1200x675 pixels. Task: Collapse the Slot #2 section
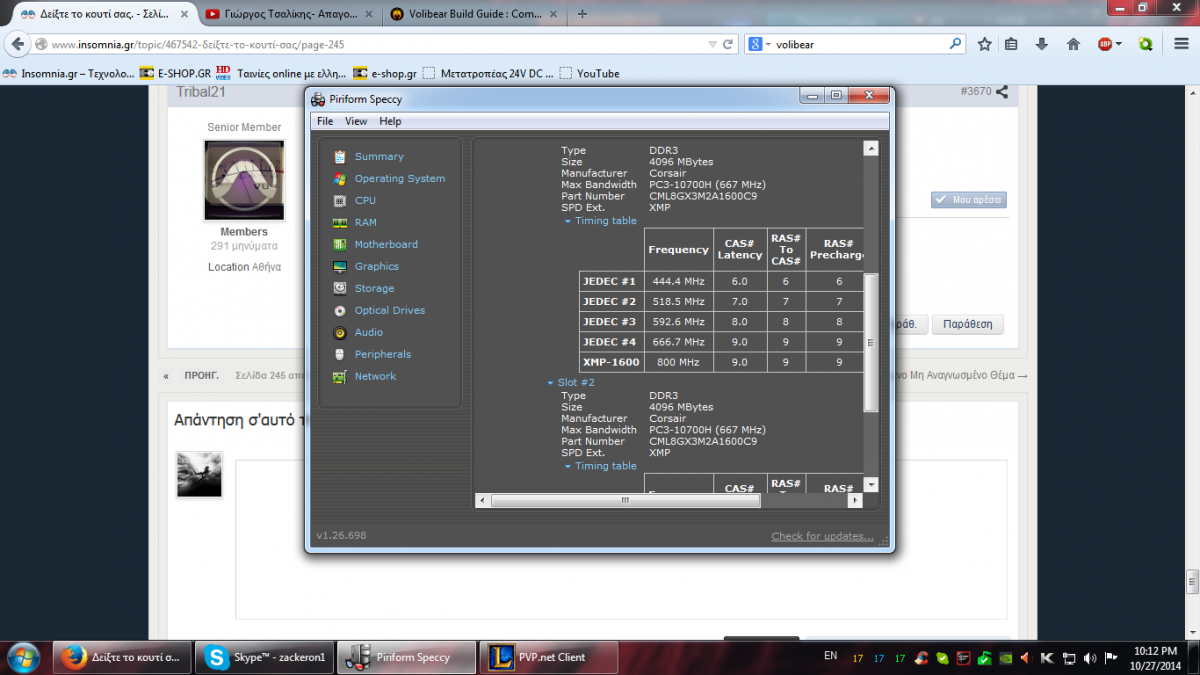coord(550,383)
